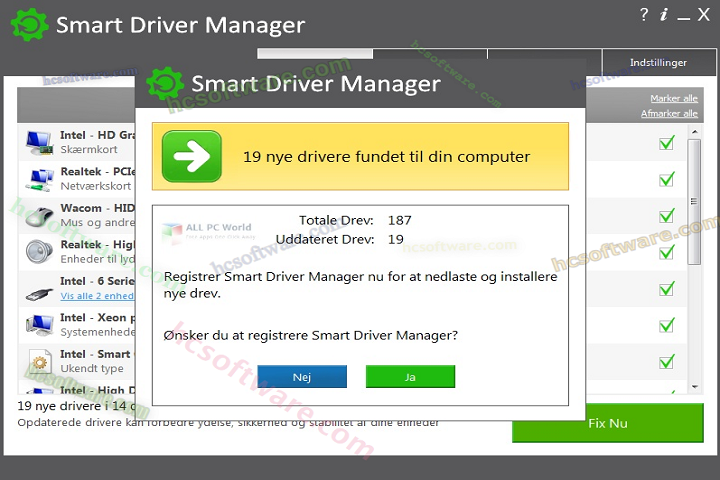Open info via the i icon
Image resolution: width=720 pixels, height=480 pixels.
(x=664, y=14)
